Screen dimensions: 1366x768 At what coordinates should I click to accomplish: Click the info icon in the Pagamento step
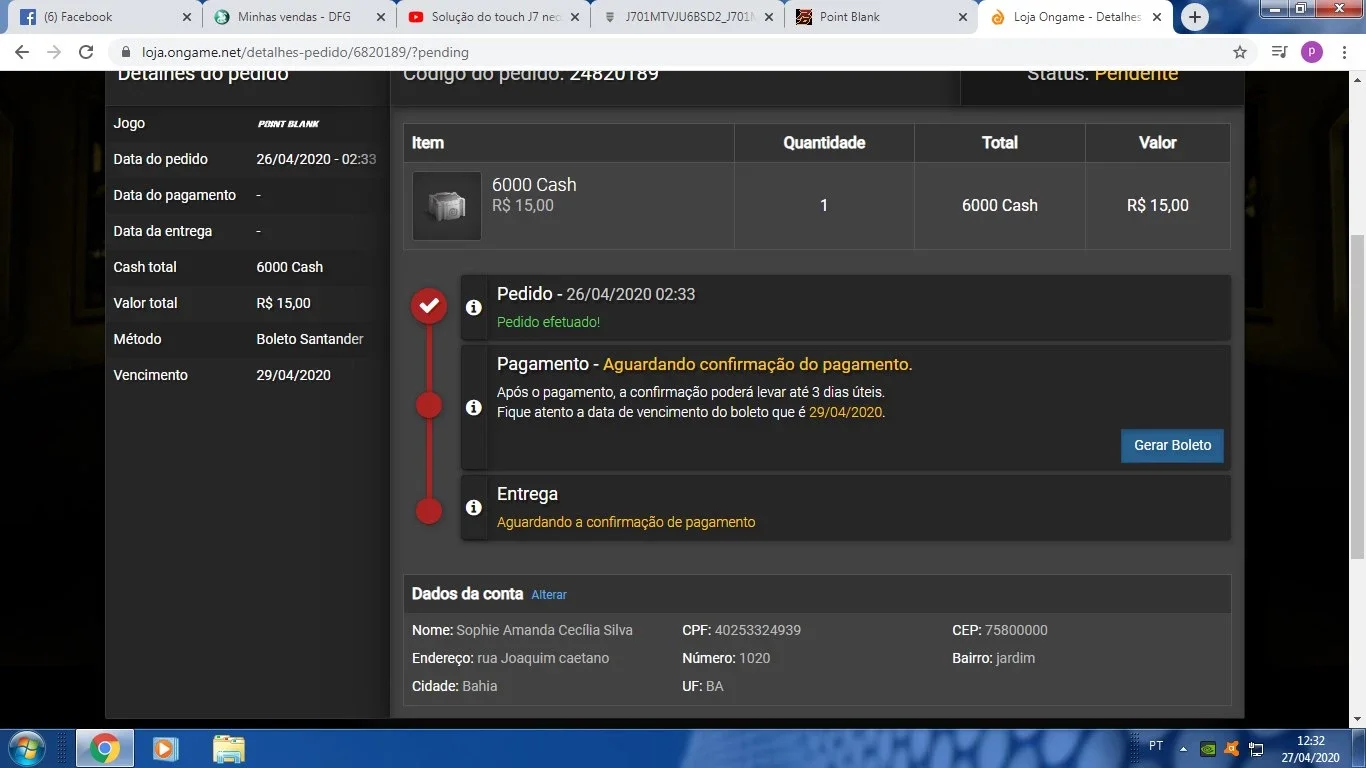pyautogui.click(x=474, y=408)
